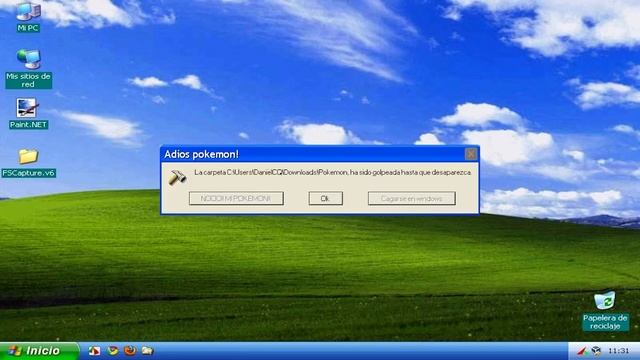Close the Adios pokemon! dialog

click(471, 154)
